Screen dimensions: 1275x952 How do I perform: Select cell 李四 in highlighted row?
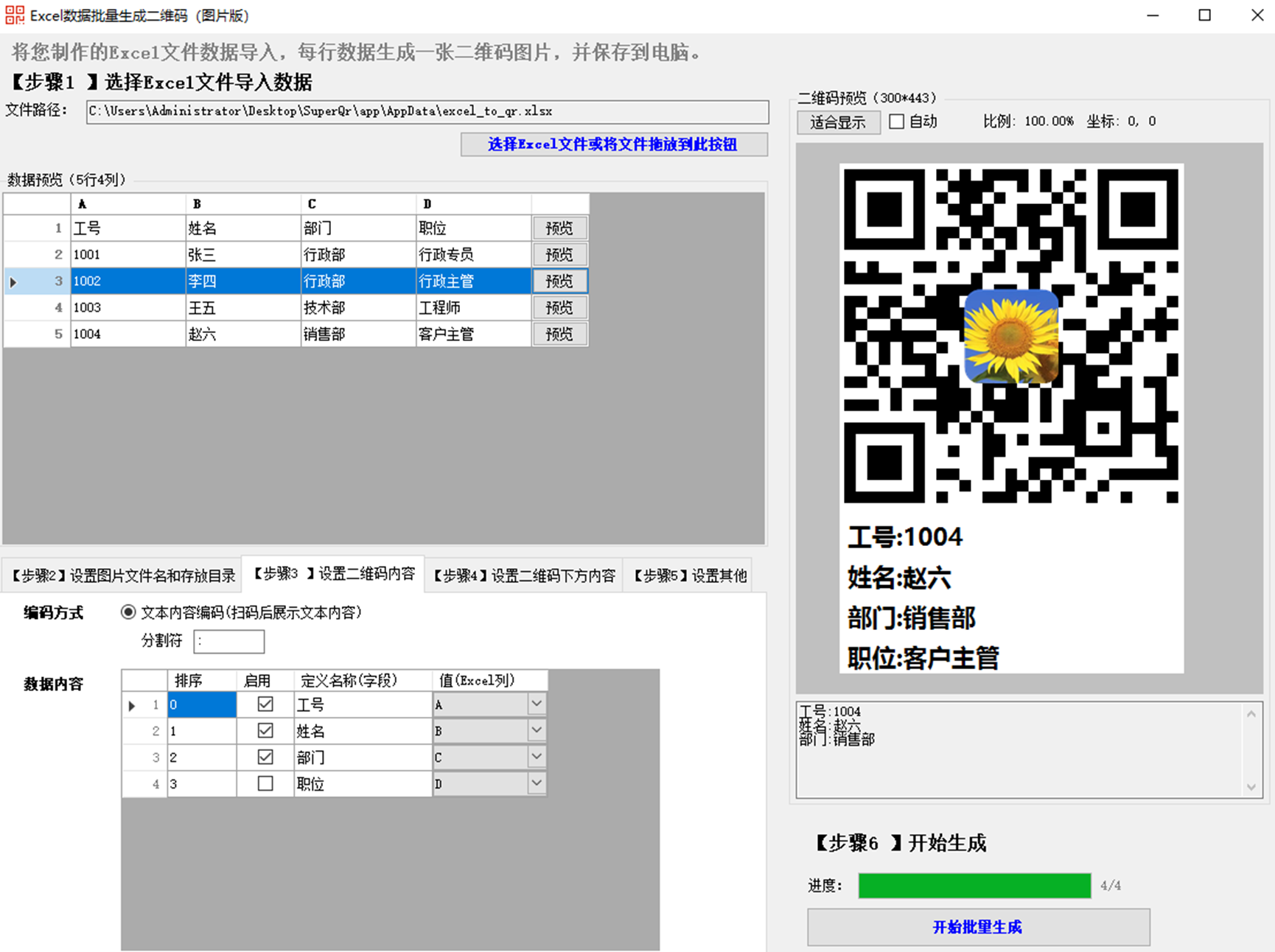pyautogui.click(x=243, y=281)
